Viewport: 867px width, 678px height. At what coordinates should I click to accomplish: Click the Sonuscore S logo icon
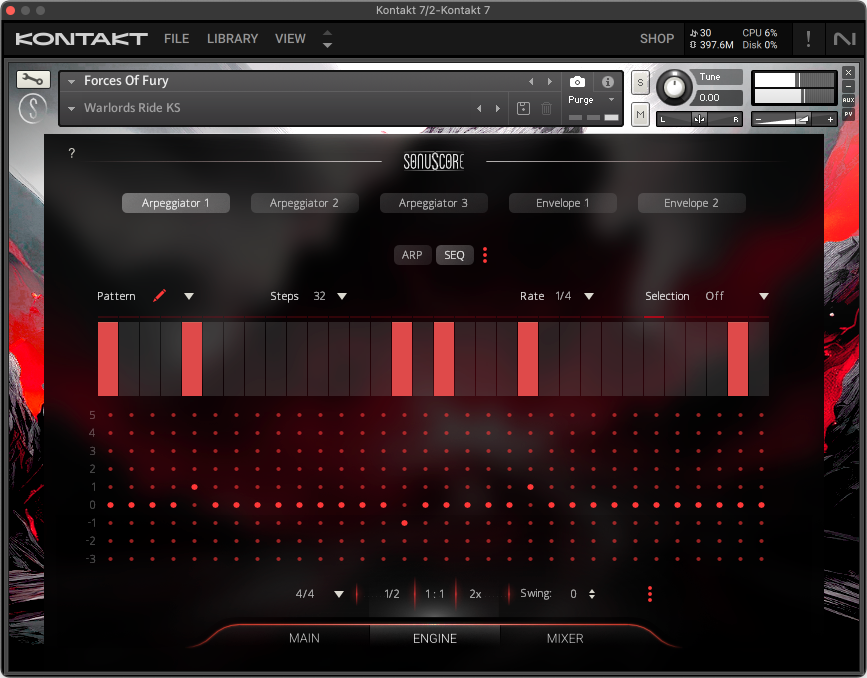(x=33, y=108)
